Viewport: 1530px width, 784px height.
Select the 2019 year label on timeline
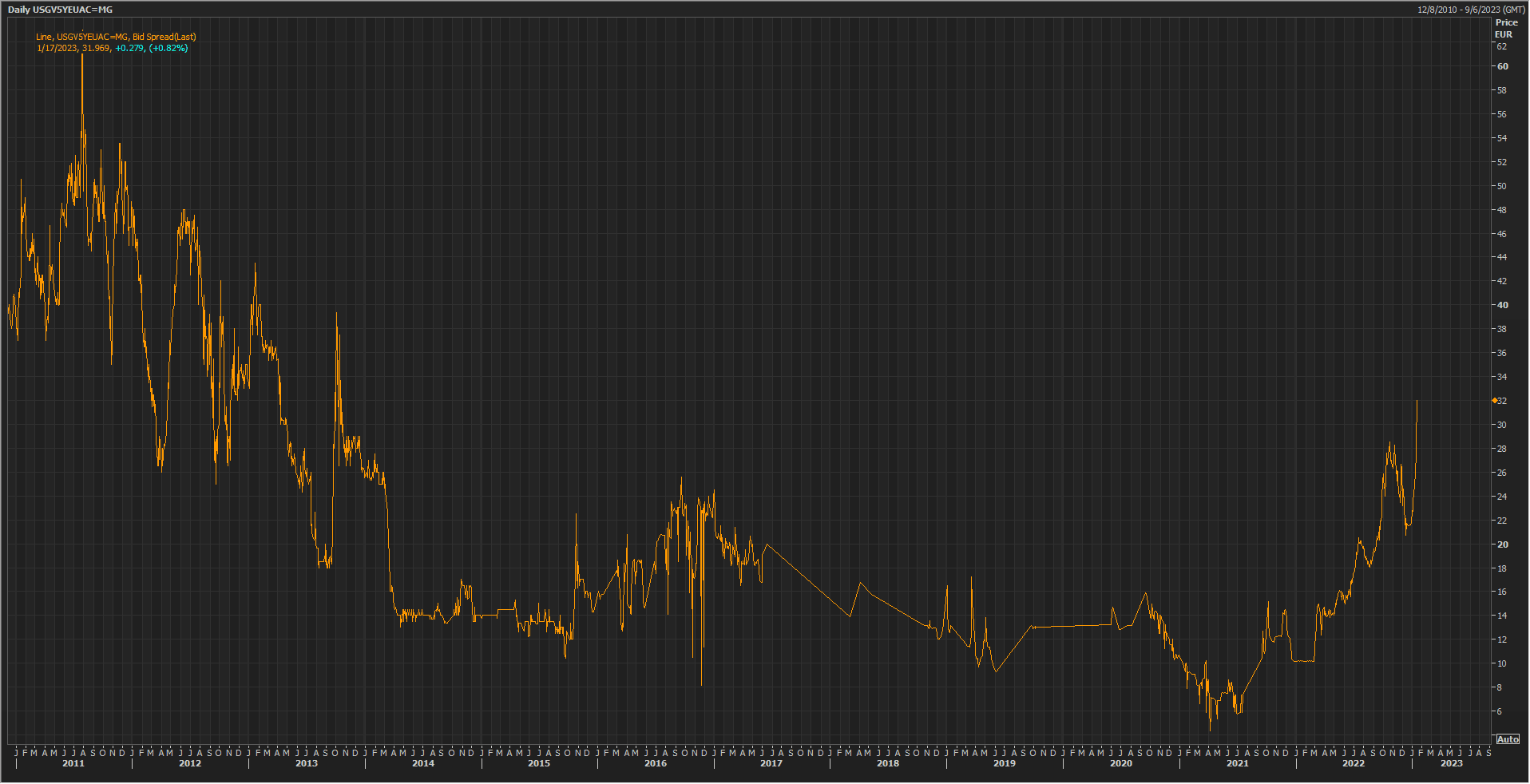click(1005, 764)
